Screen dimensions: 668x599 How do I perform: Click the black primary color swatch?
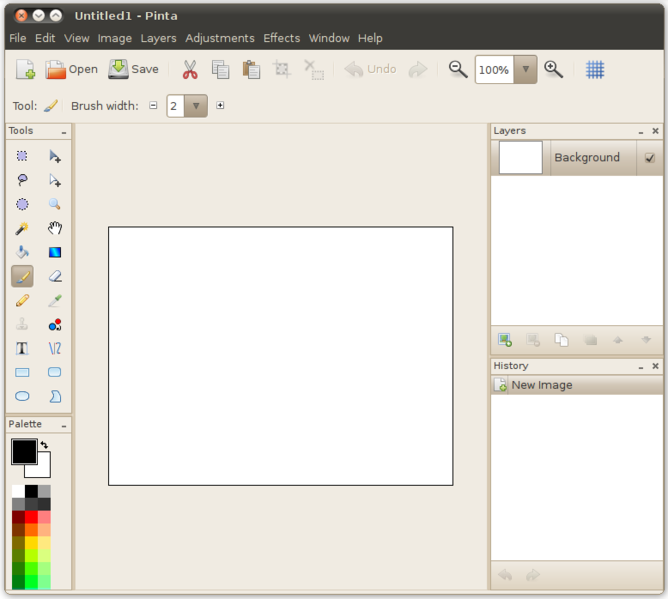(x=22, y=451)
